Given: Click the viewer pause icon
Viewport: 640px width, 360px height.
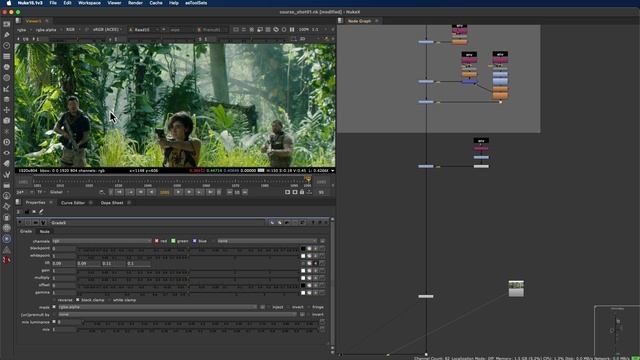Looking at the screenshot, I should point(292,30).
